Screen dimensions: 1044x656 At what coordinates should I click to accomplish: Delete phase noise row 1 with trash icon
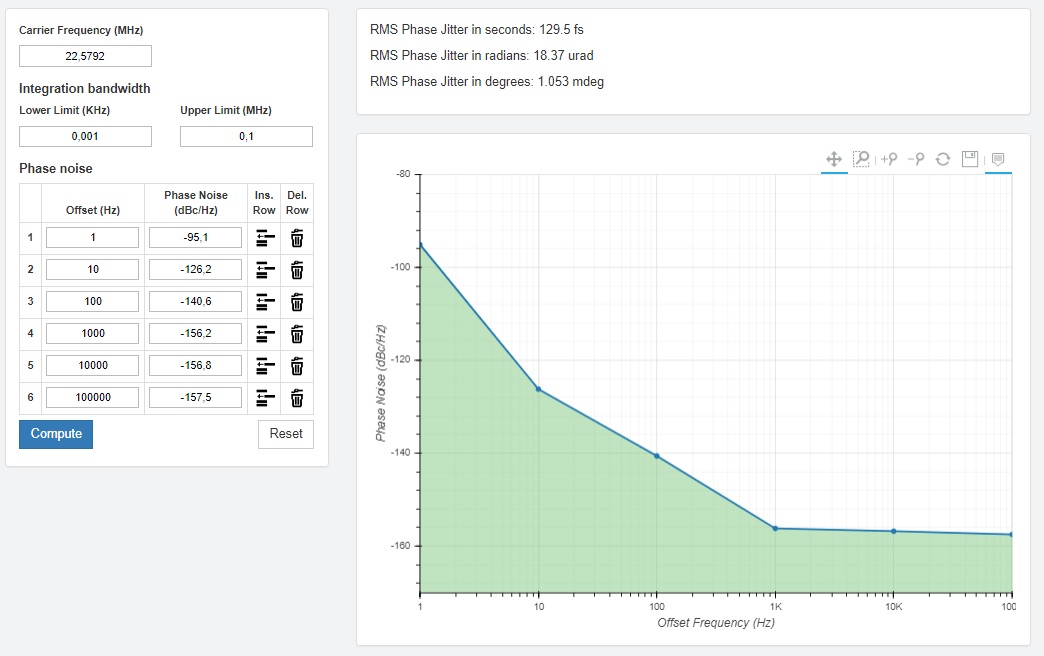(x=297, y=238)
